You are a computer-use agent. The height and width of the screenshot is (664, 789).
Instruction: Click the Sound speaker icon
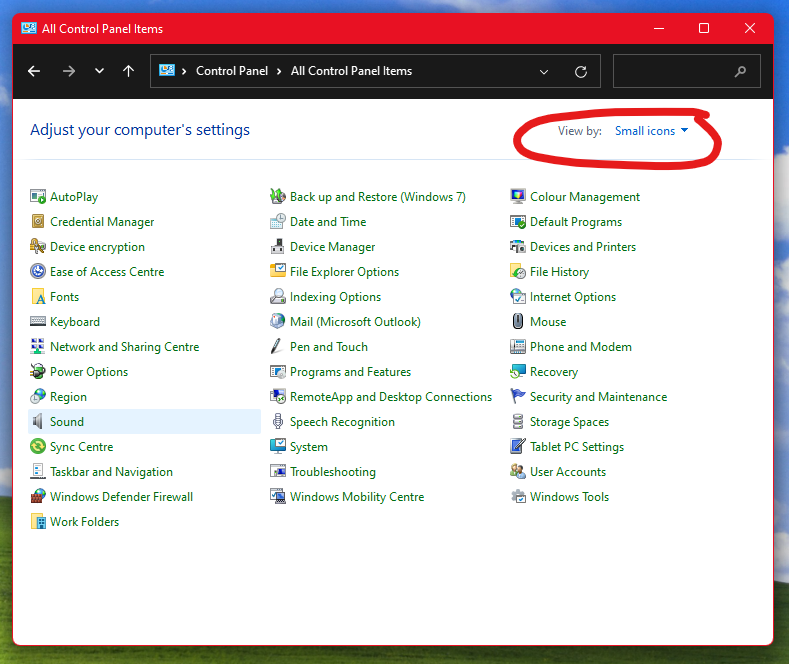point(38,422)
